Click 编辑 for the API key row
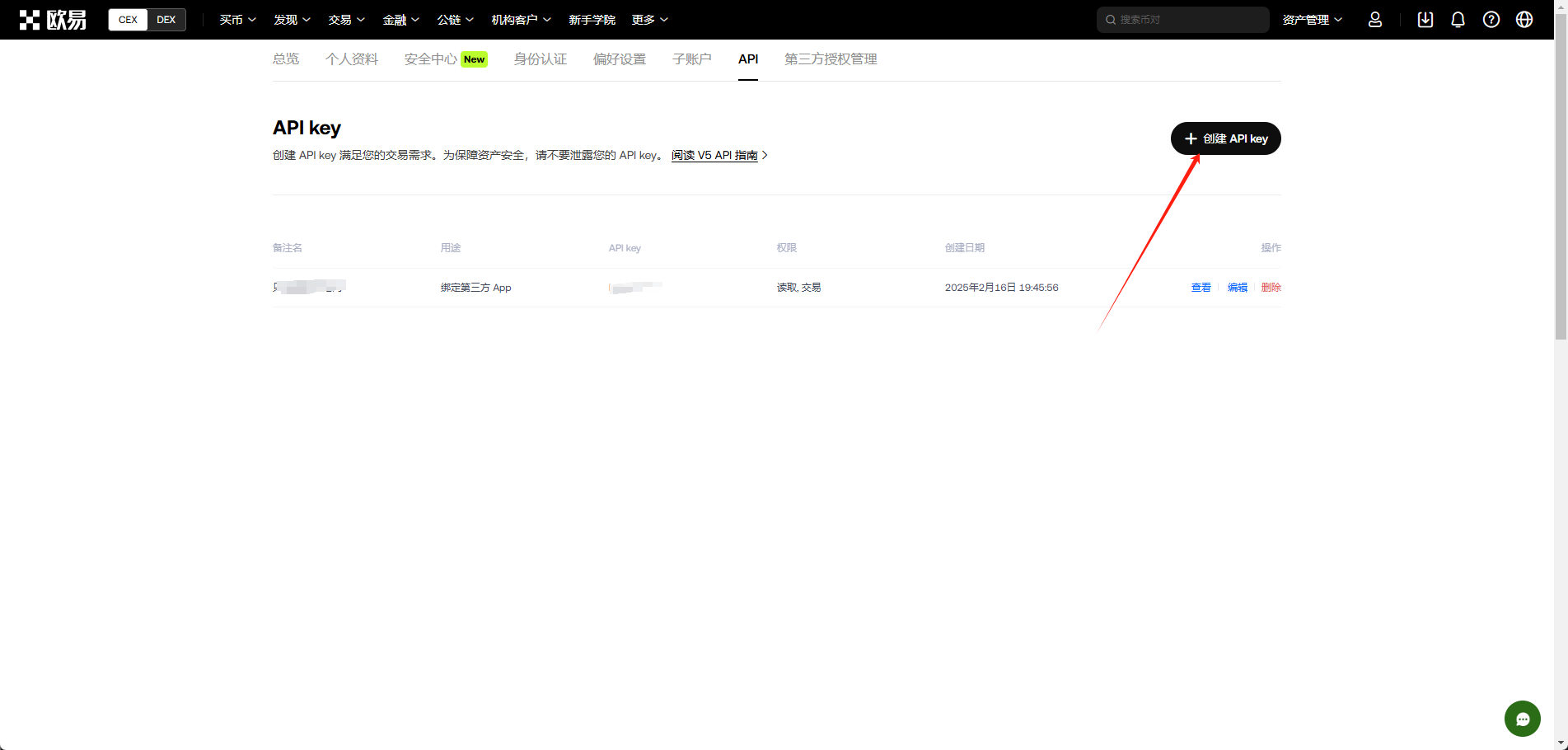 click(x=1237, y=288)
